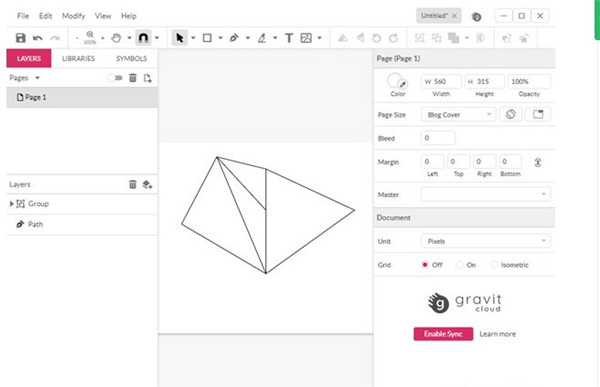Select the Hand pan tool
Viewport: 600px width, 387px height.
[x=116, y=38]
